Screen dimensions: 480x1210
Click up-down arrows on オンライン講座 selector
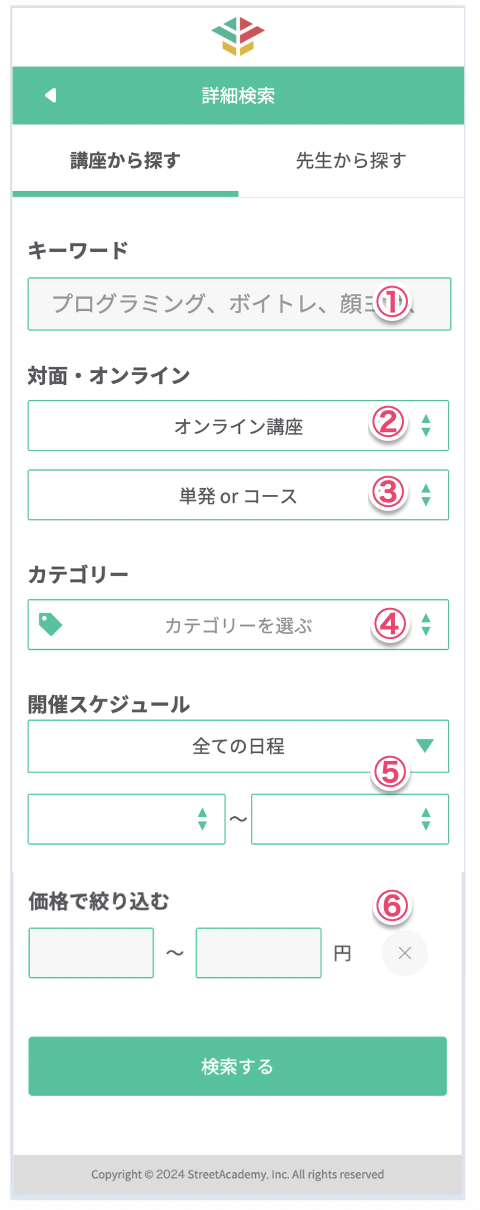[x=426, y=425]
